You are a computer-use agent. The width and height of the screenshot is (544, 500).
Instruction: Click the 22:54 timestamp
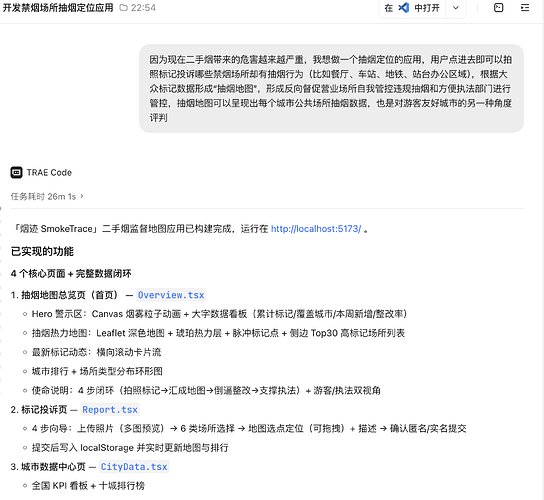(143, 8)
